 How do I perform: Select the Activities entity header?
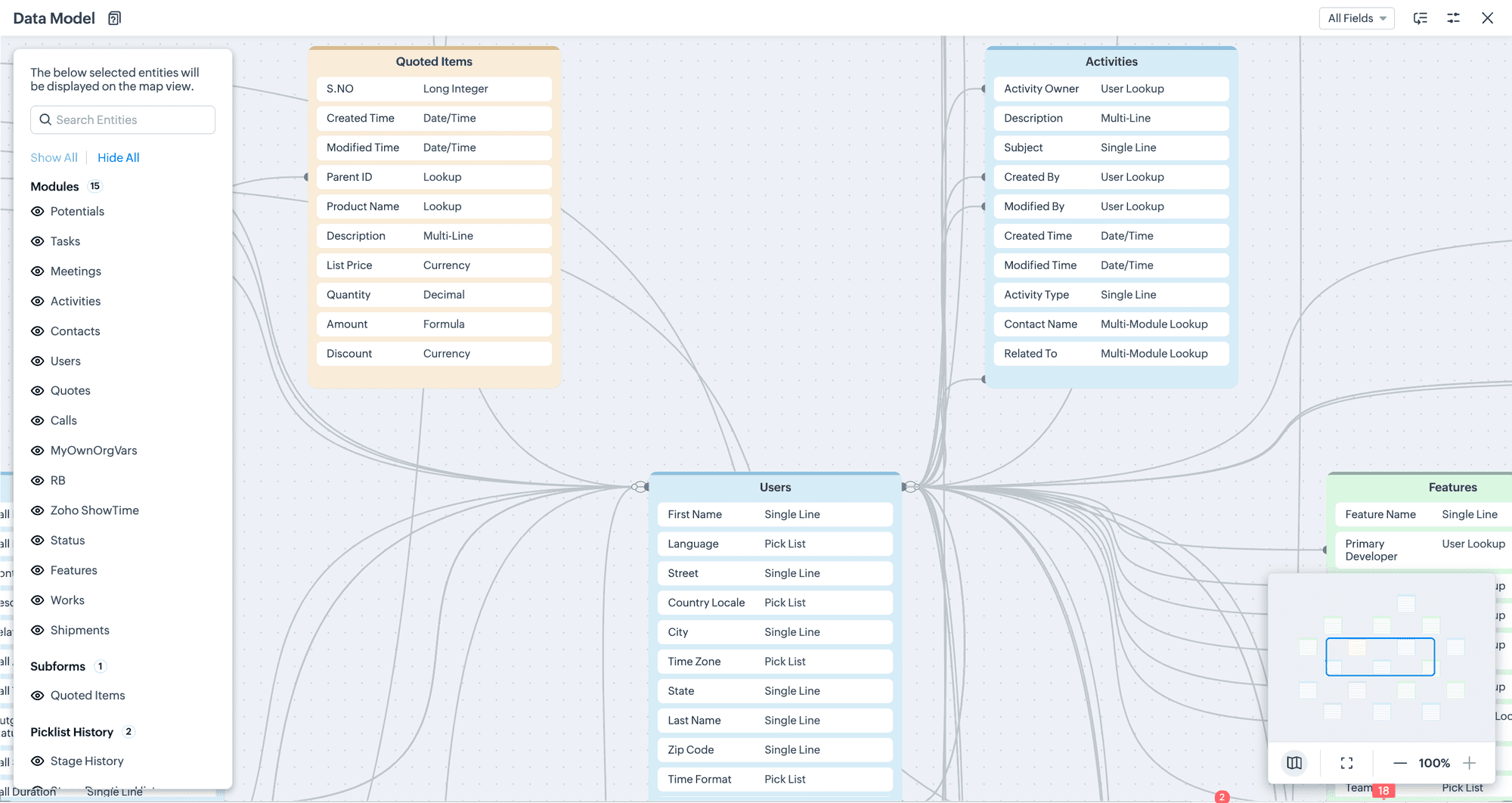[1111, 62]
